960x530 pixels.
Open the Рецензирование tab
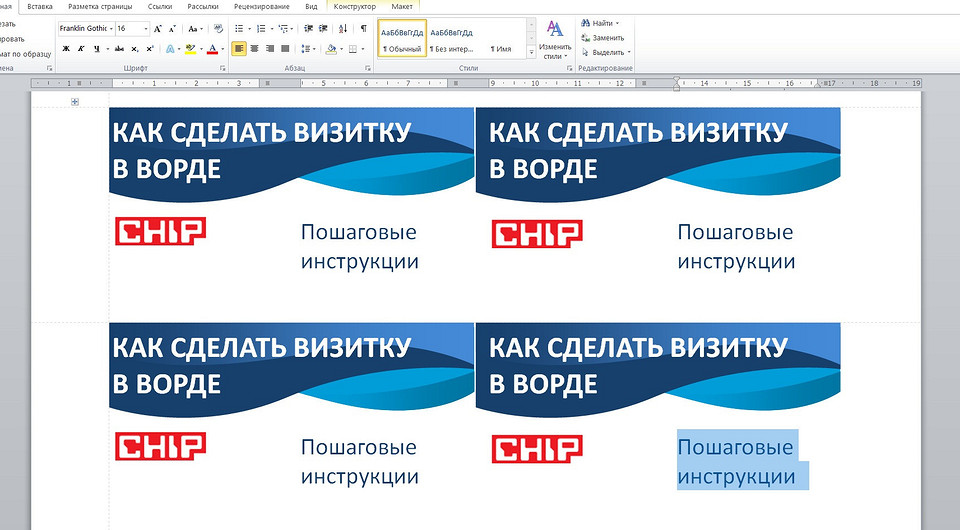261,7
